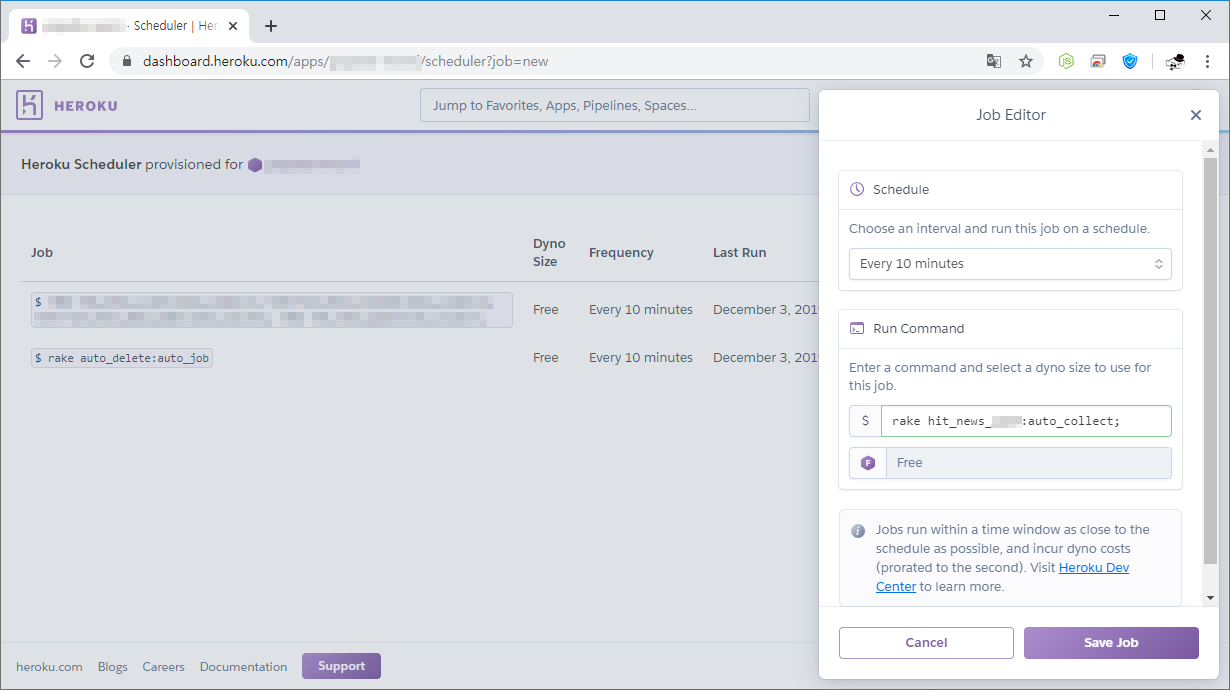Click Every 10 minutes in auto_delete row

[x=641, y=358]
